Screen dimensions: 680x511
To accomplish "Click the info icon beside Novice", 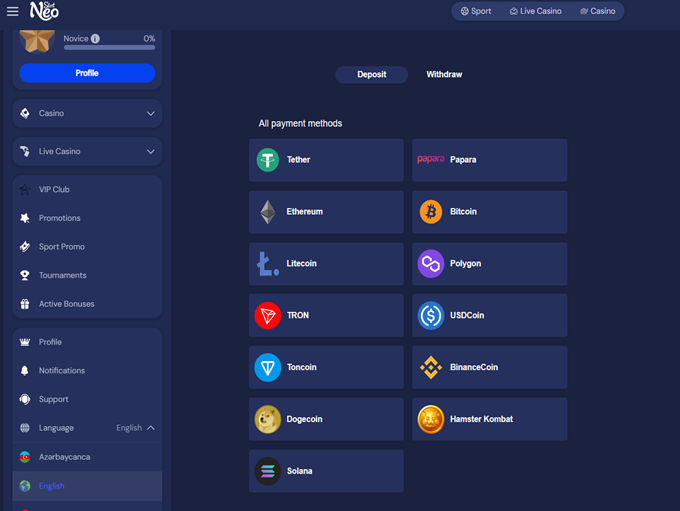I will 95,39.
